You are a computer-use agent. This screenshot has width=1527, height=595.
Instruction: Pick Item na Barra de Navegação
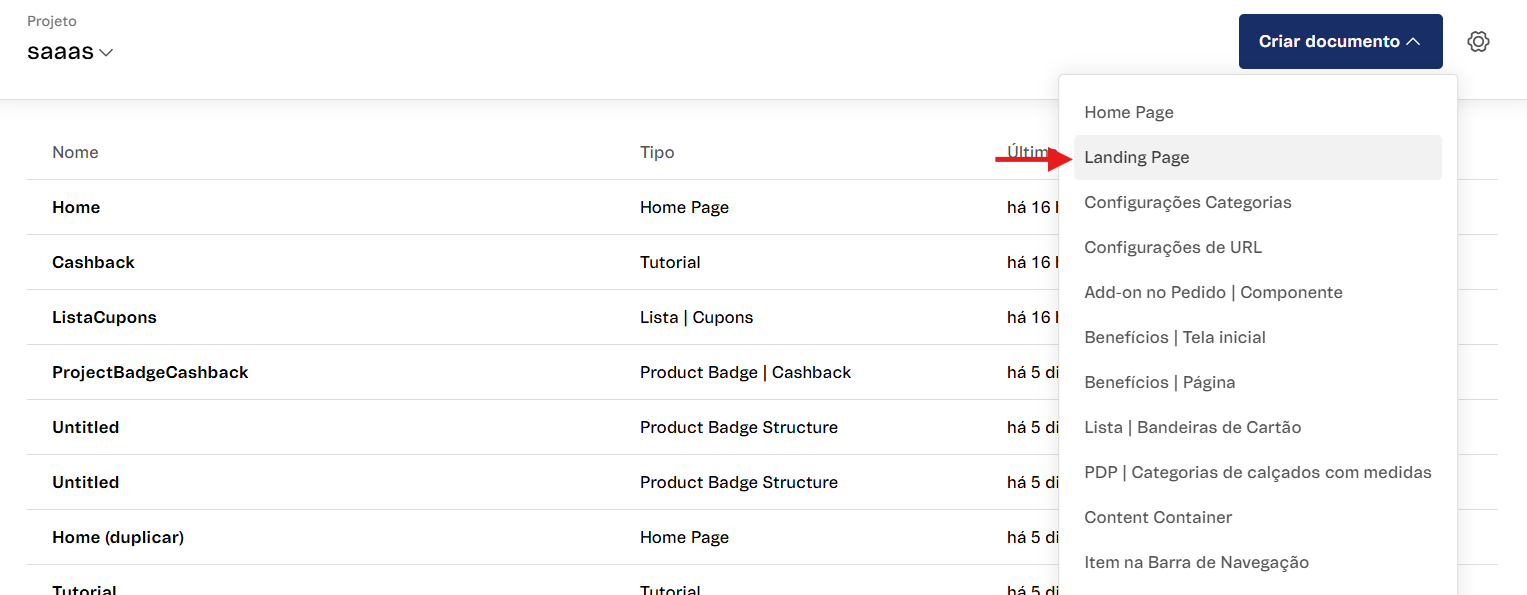(x=1196, y=562)
